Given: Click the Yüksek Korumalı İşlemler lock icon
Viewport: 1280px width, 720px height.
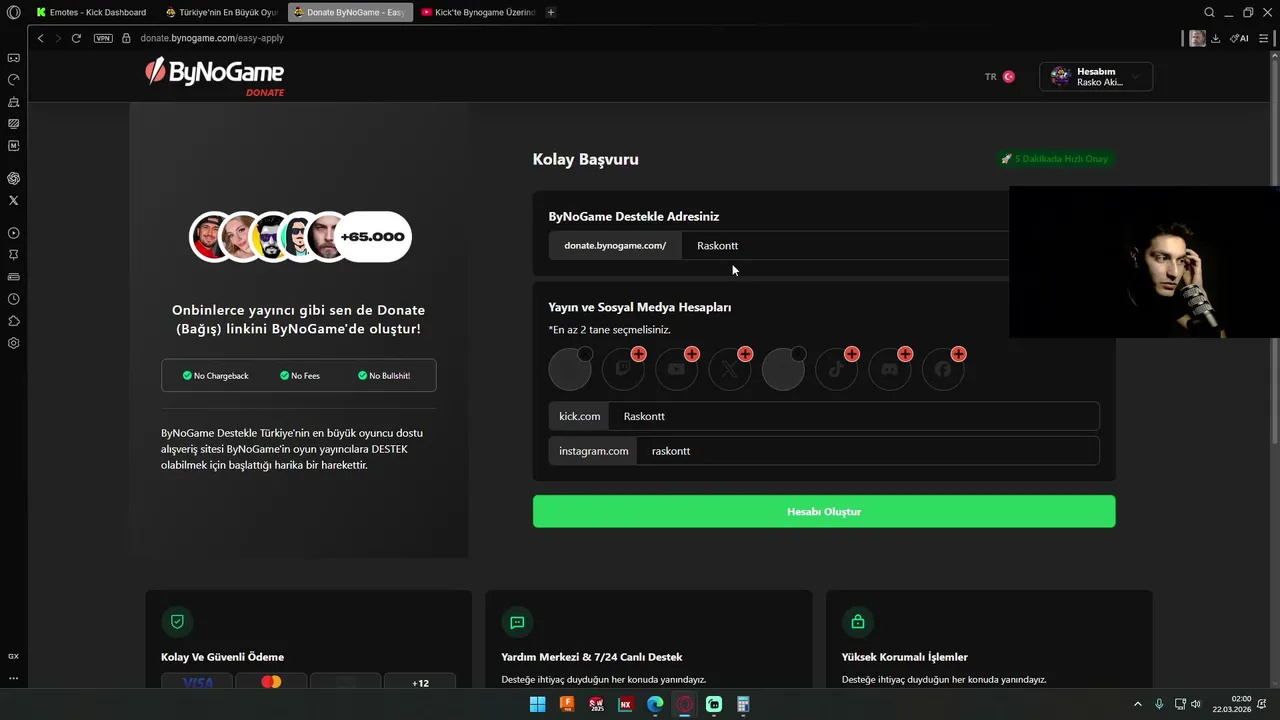Looking at the screenshot, I should click(x=858, y=622).
